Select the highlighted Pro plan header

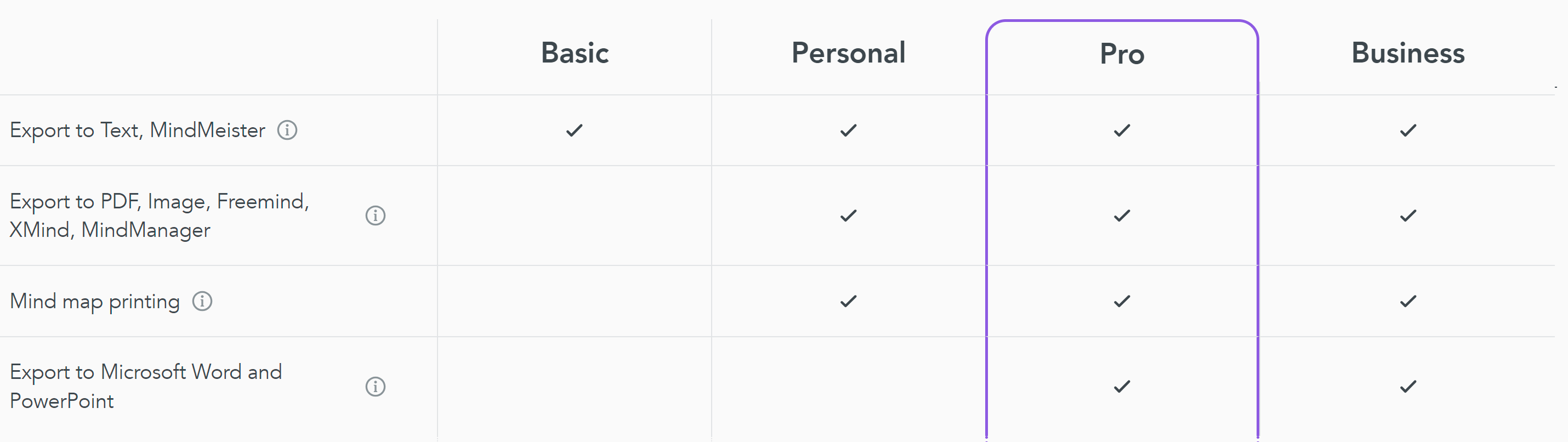click(1122, 54)
